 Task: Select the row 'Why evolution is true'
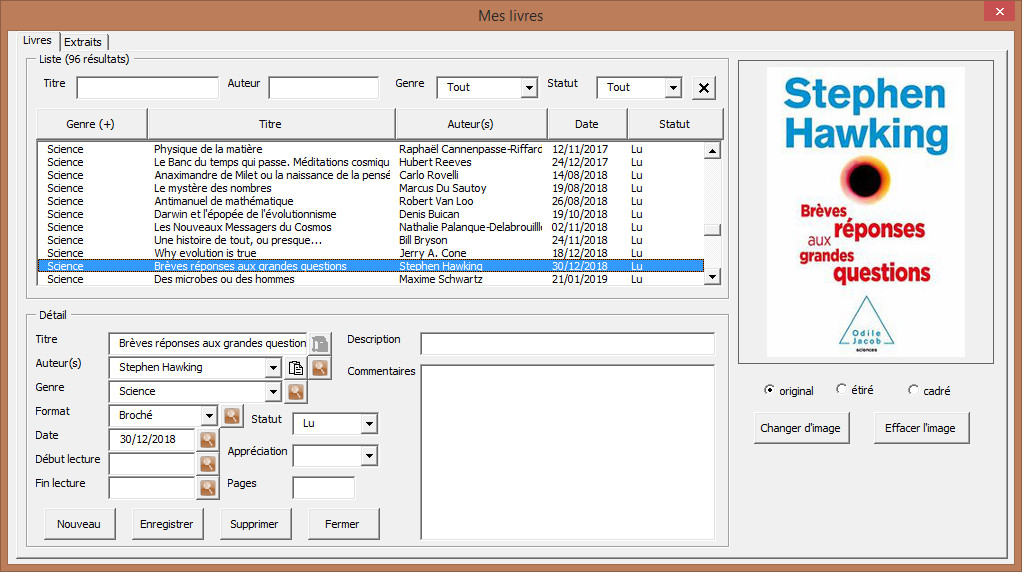[371, 253]
